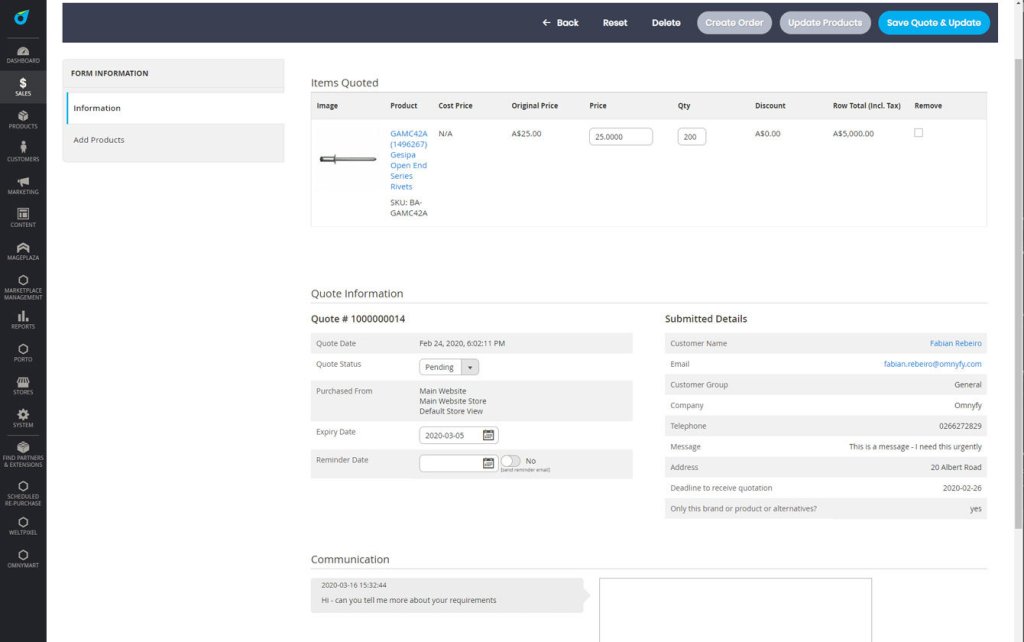Toggle the send reminder email switch
The height and width of the screenshot is (642, 1024).
click(x=510, y=461)
